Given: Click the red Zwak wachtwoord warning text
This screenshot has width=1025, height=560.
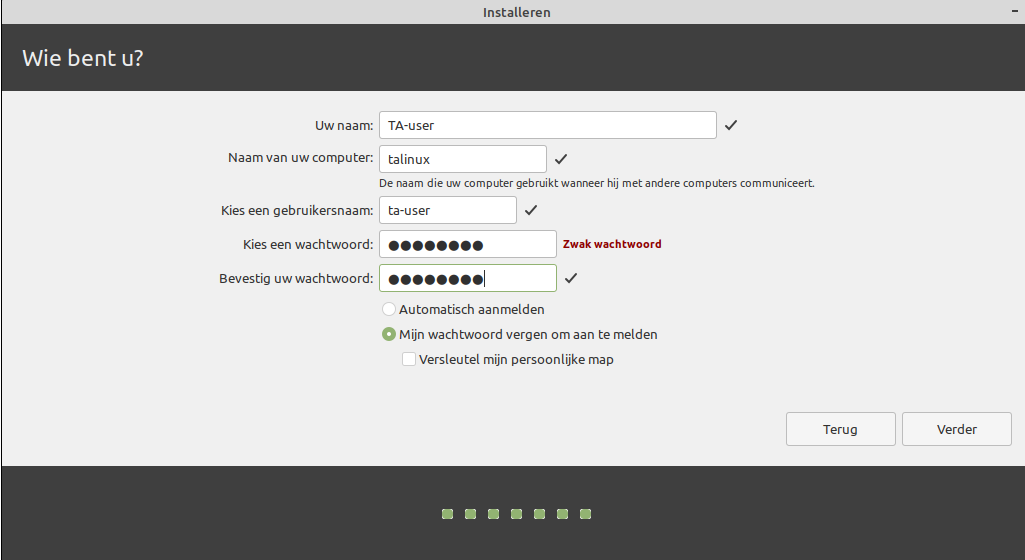Looking at the screenshot, I should coord(612,244).
